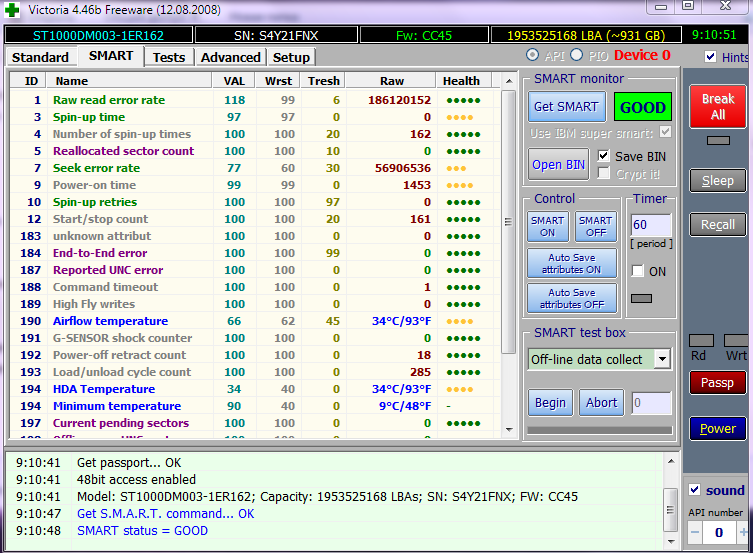Switch to the Tests tab

(x=168, y=57)
